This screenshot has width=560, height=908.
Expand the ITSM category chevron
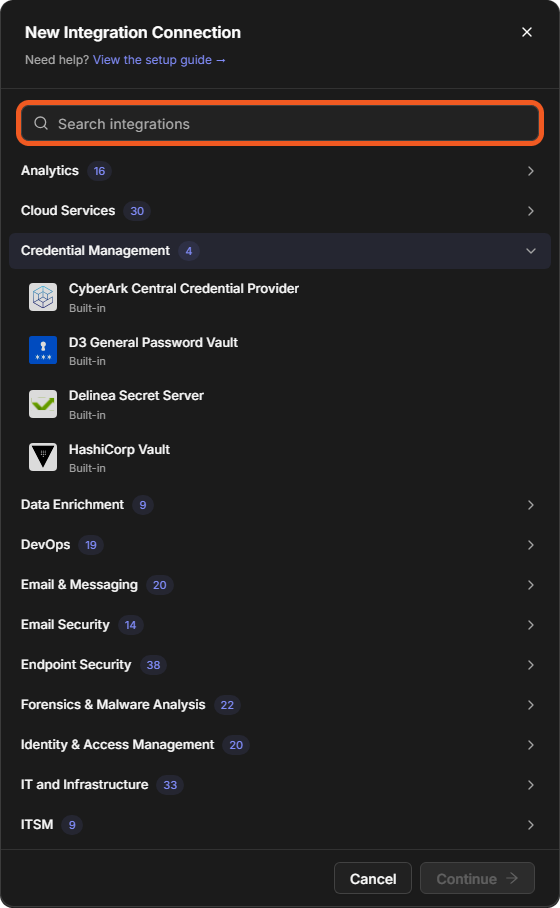pos(530,825)
